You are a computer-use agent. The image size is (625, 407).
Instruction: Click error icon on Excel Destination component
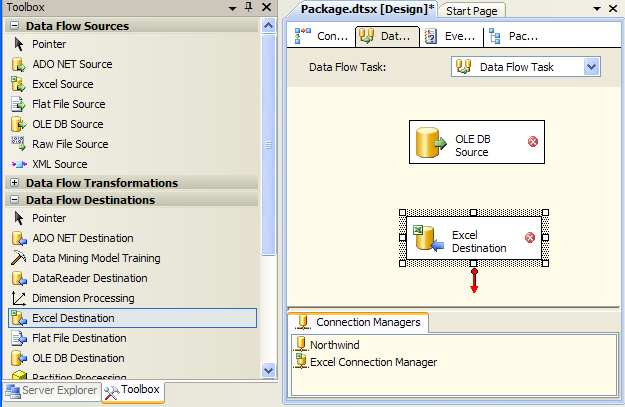tap(530, 238)
